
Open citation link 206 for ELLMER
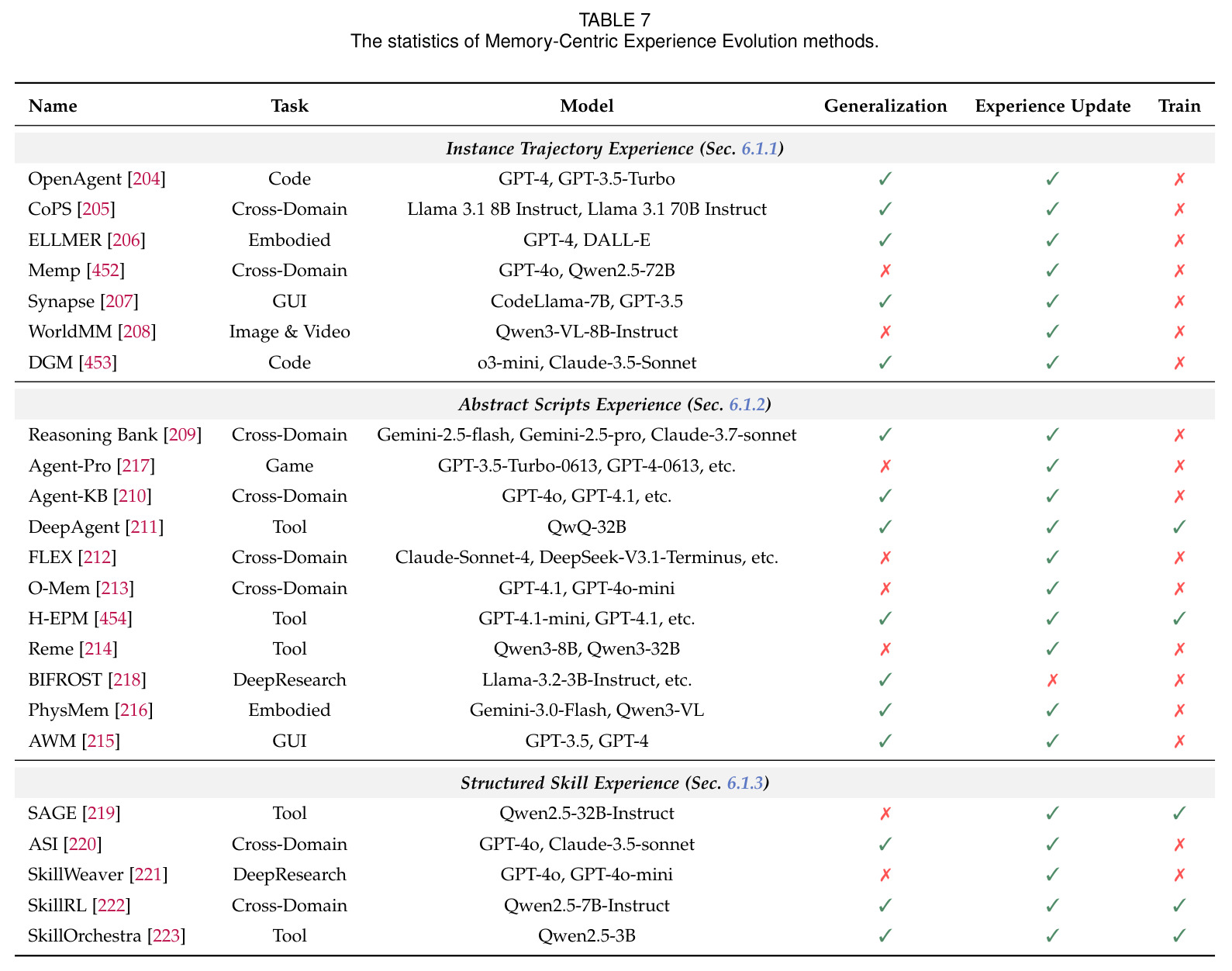pyautogui.click(x=126, y=240)
